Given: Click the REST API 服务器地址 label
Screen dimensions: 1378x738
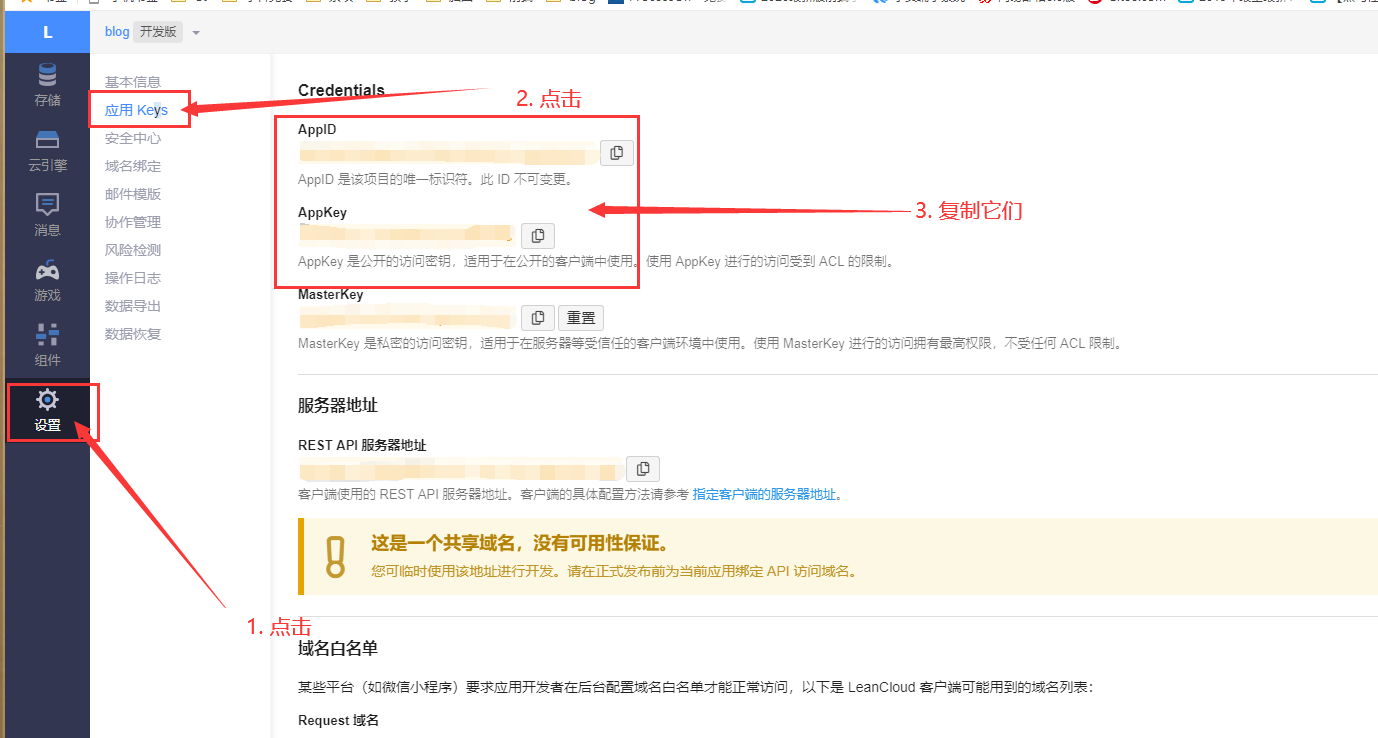Looking at the screenshot, I should click(362, 445).
